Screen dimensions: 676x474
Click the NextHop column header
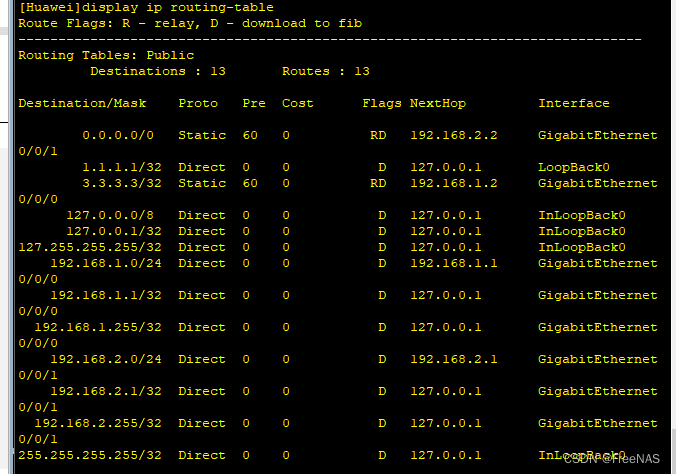438,104
